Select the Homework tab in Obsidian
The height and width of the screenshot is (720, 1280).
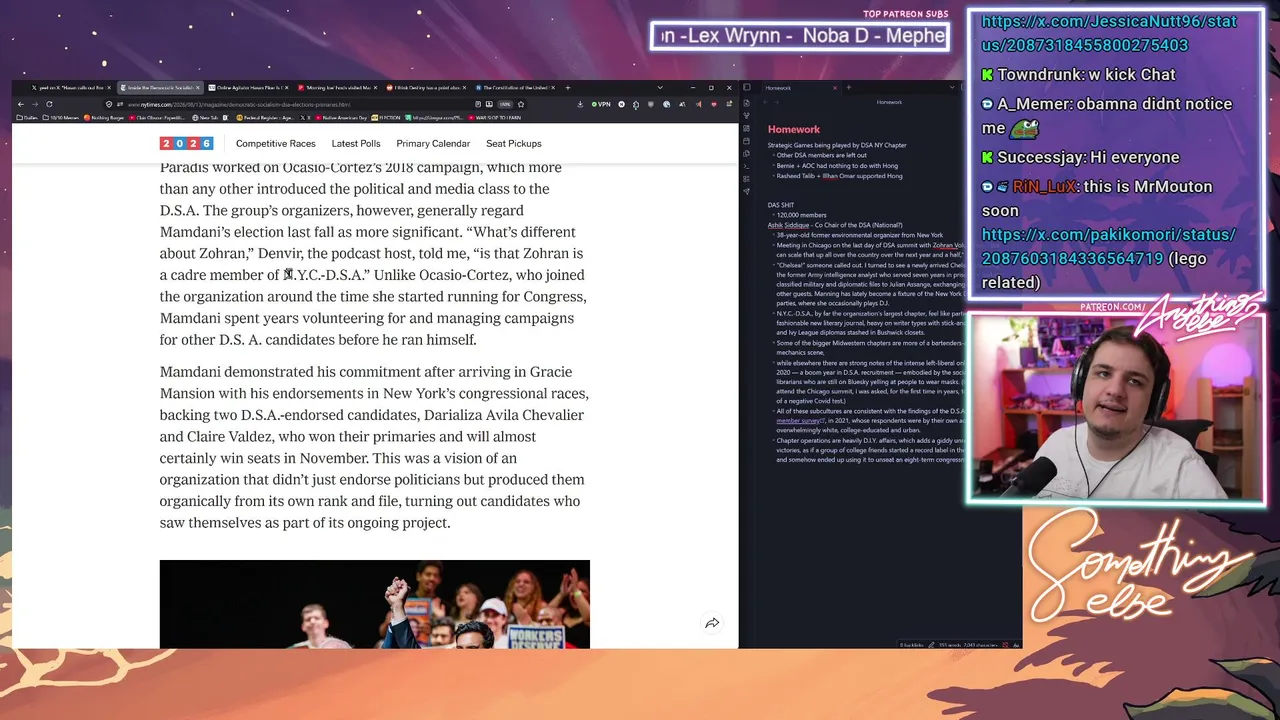pyautogui.click(x=801, y=88)
